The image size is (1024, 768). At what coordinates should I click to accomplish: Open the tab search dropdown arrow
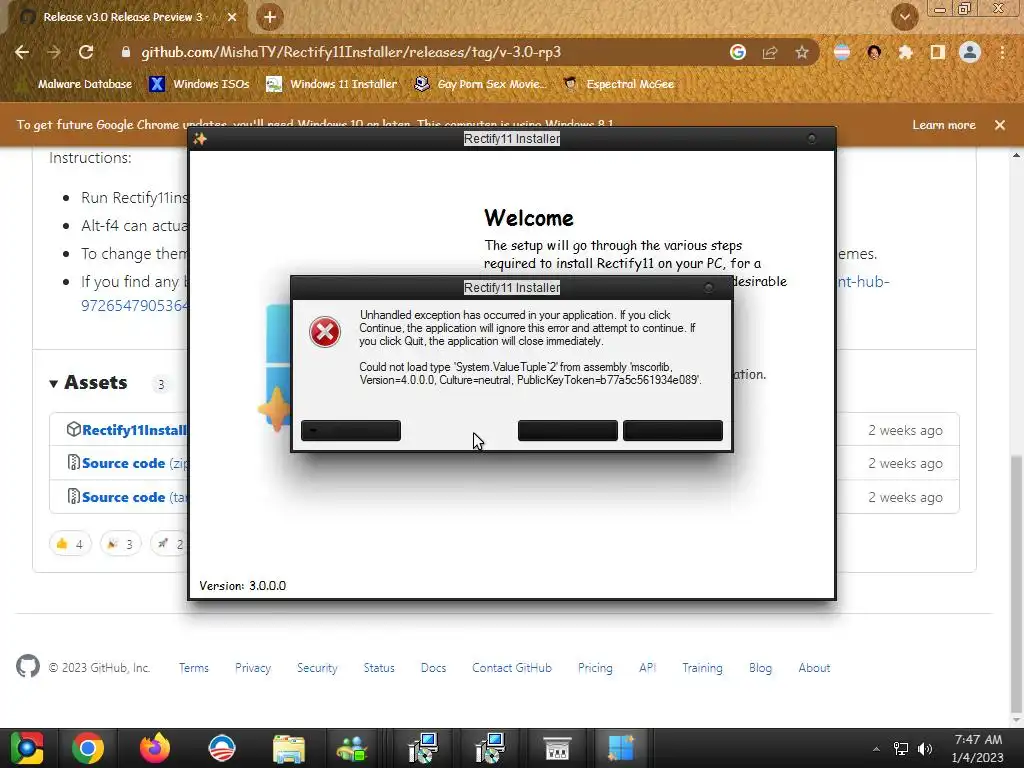click(x=905, y=17)
